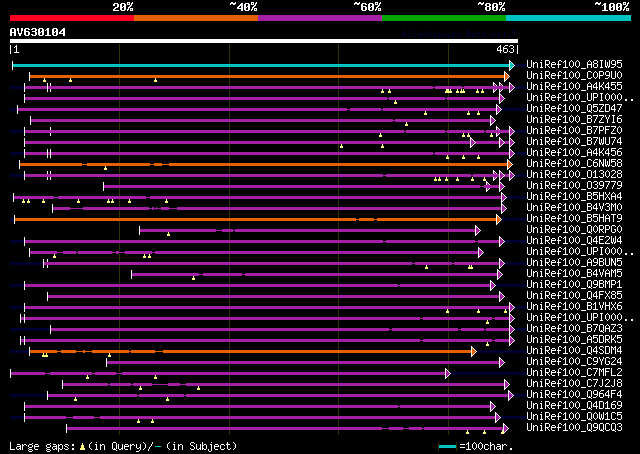The height and width of the screenshot is (454, 640).
Task: Click the white AV630104 query sequence bar
Action: point(264,41)
